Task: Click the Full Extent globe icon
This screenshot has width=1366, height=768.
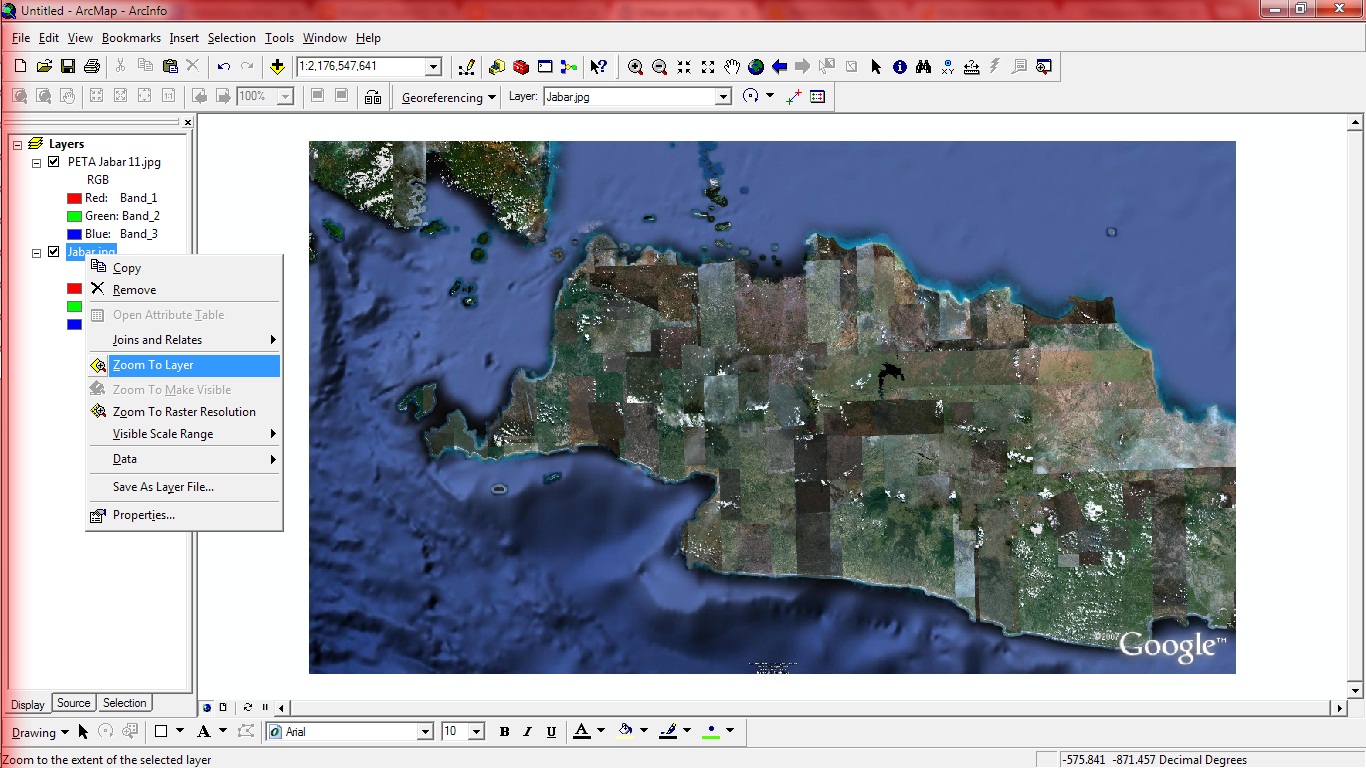Action: click(757, 67)
